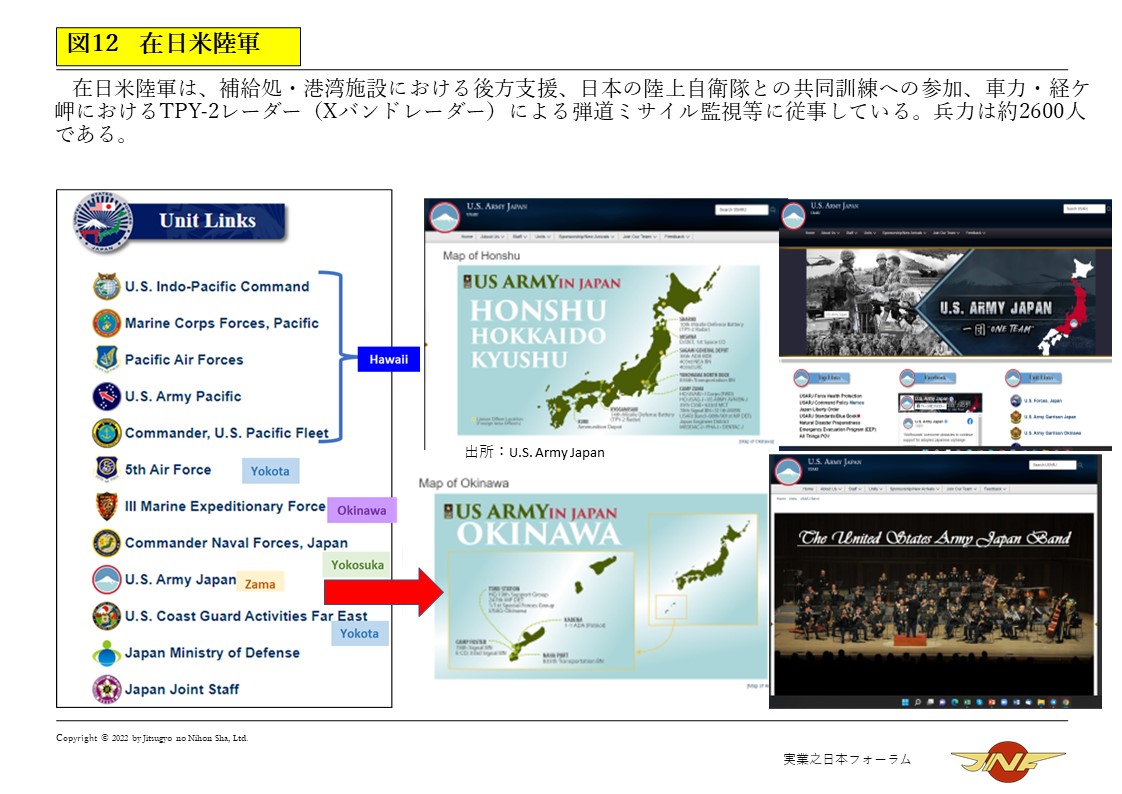
Task: Open the Pacific Air Forces link
Action: 184,359
